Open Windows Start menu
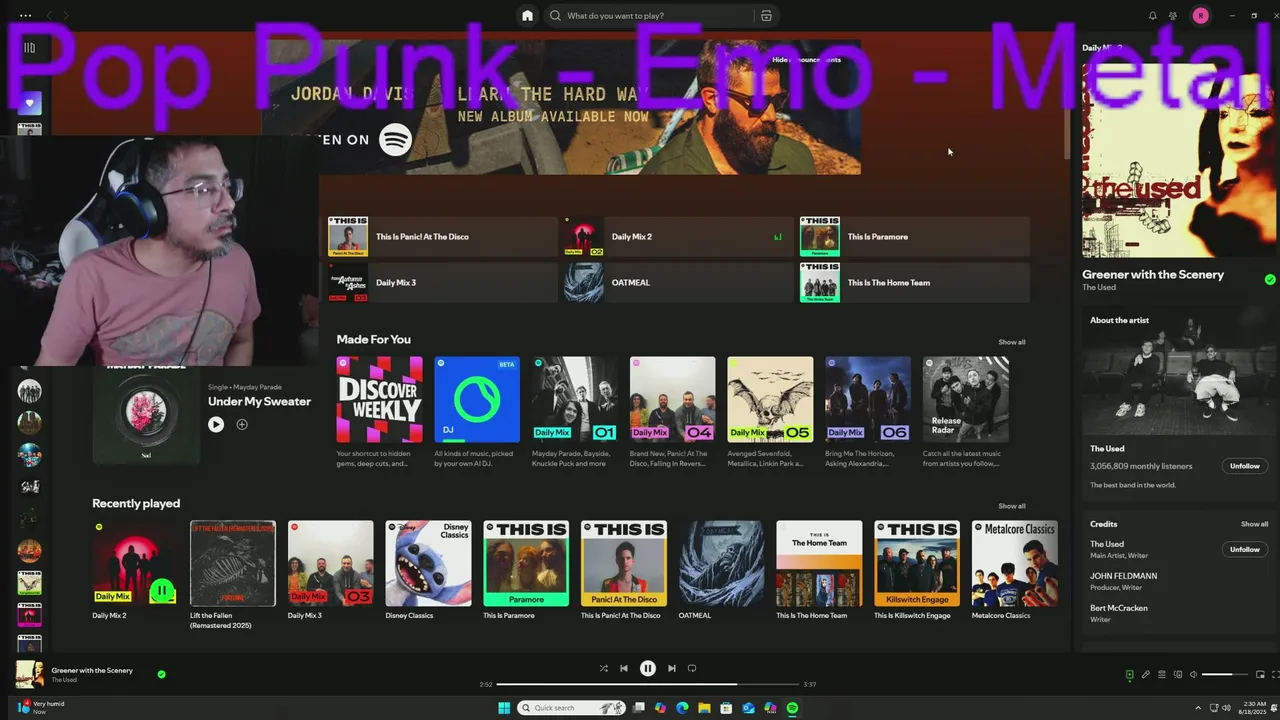Screen dimensions: 1280x720 pyautogui.click(x=504, y=708)
